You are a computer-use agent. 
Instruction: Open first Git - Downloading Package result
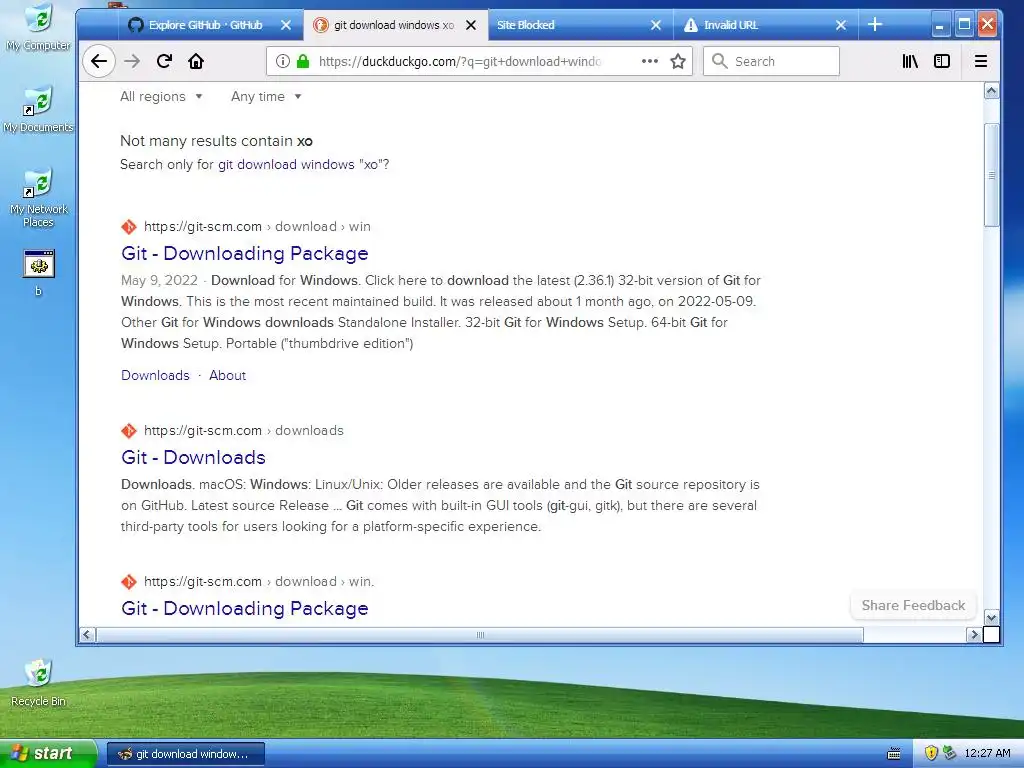tap(245, 253)
